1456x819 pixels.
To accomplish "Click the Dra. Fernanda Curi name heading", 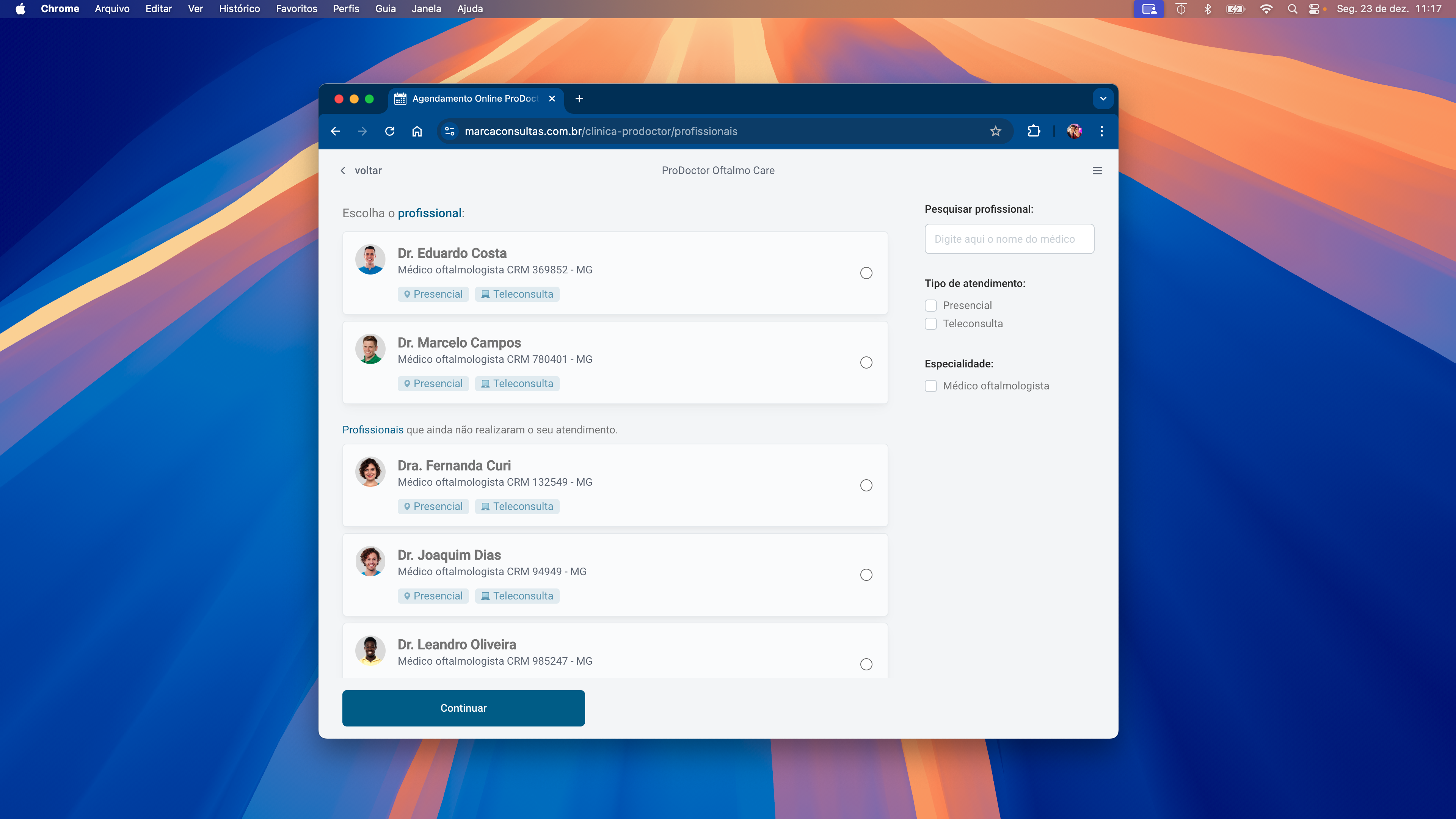I will [x=454, y=466].
